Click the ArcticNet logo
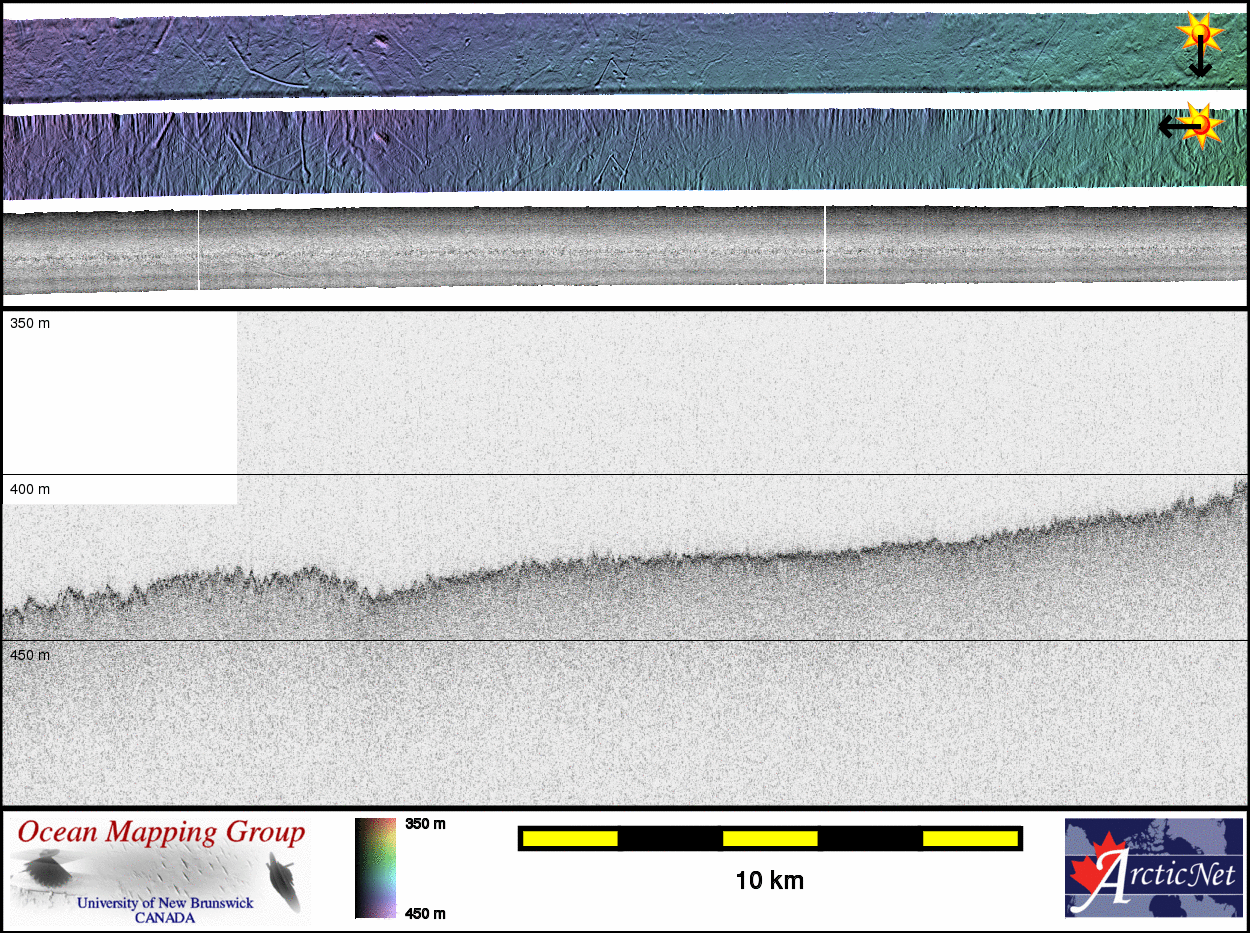Viewport: 1250px width, 933px height. tap(1152, 867)
